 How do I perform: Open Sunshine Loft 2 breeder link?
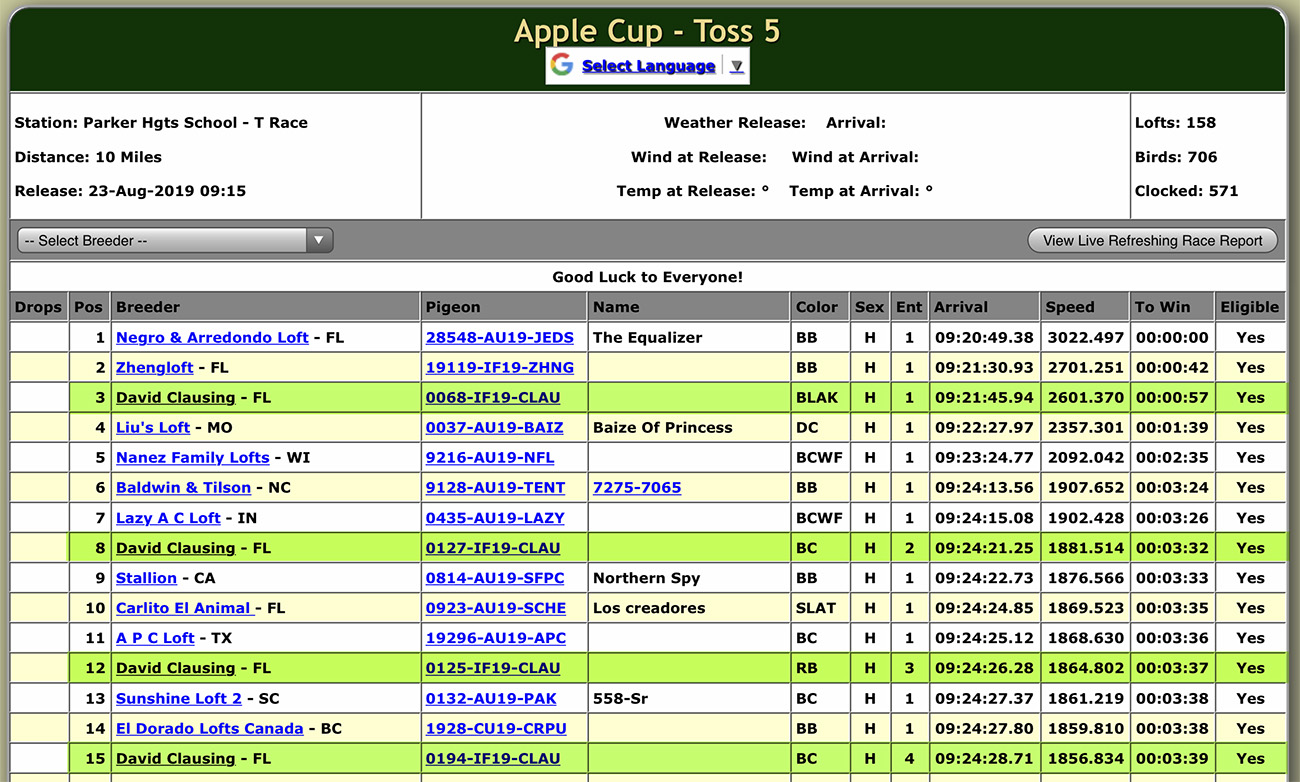[x=178, y=698]
